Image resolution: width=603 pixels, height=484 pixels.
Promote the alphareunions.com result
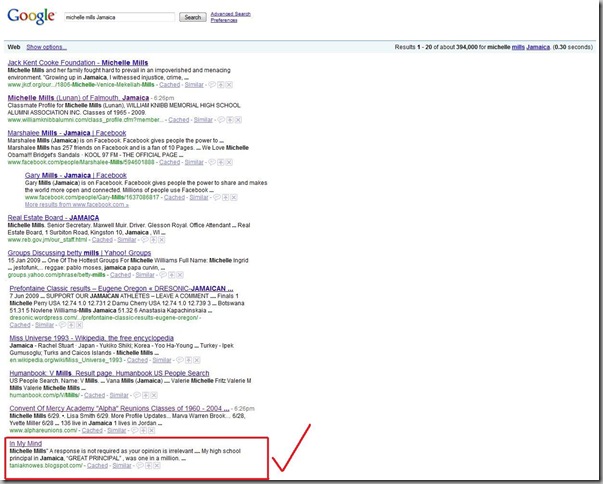point(143,431)
